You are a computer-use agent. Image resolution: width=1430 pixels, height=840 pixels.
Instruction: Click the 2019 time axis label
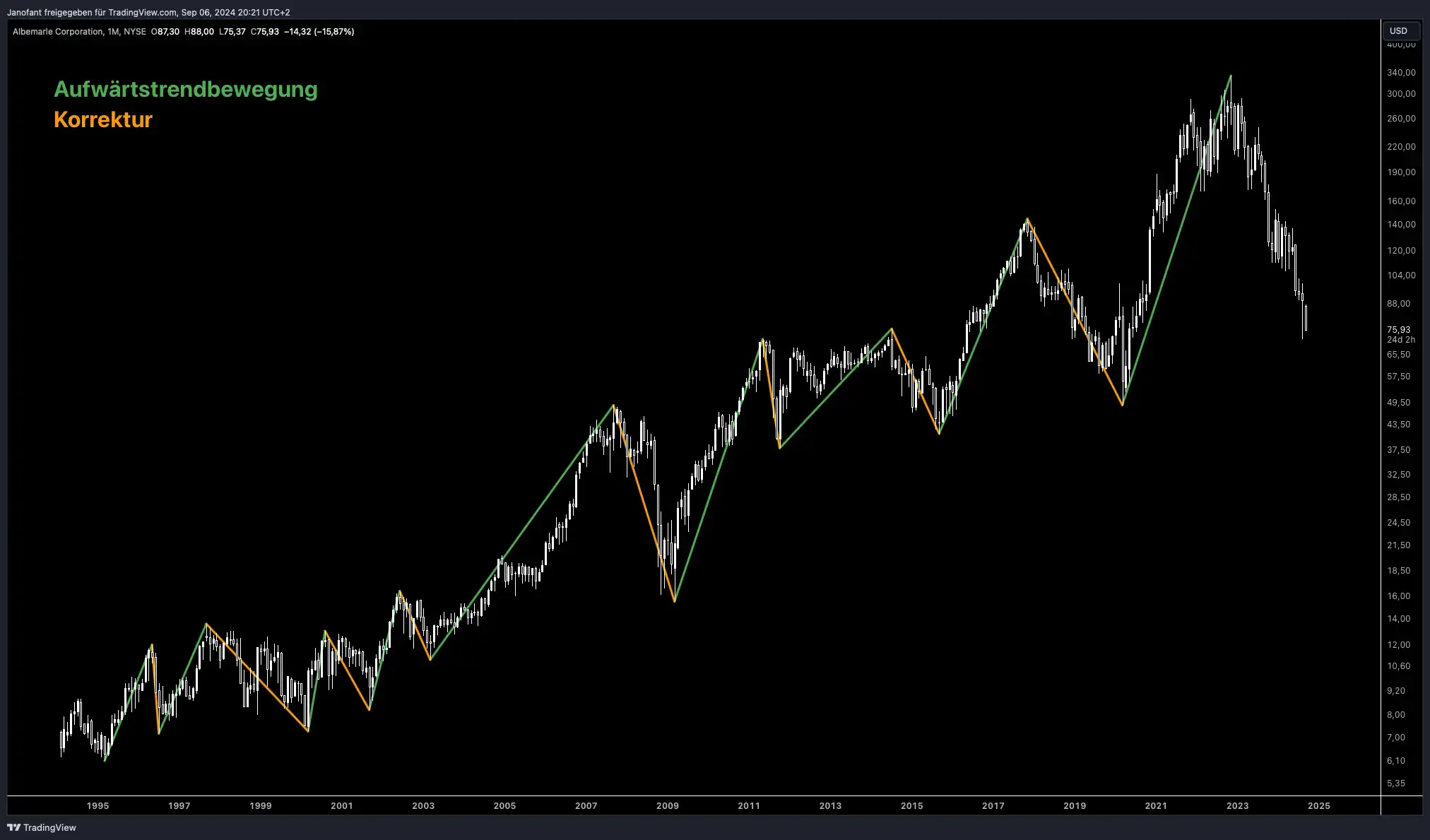point(1075,806)
